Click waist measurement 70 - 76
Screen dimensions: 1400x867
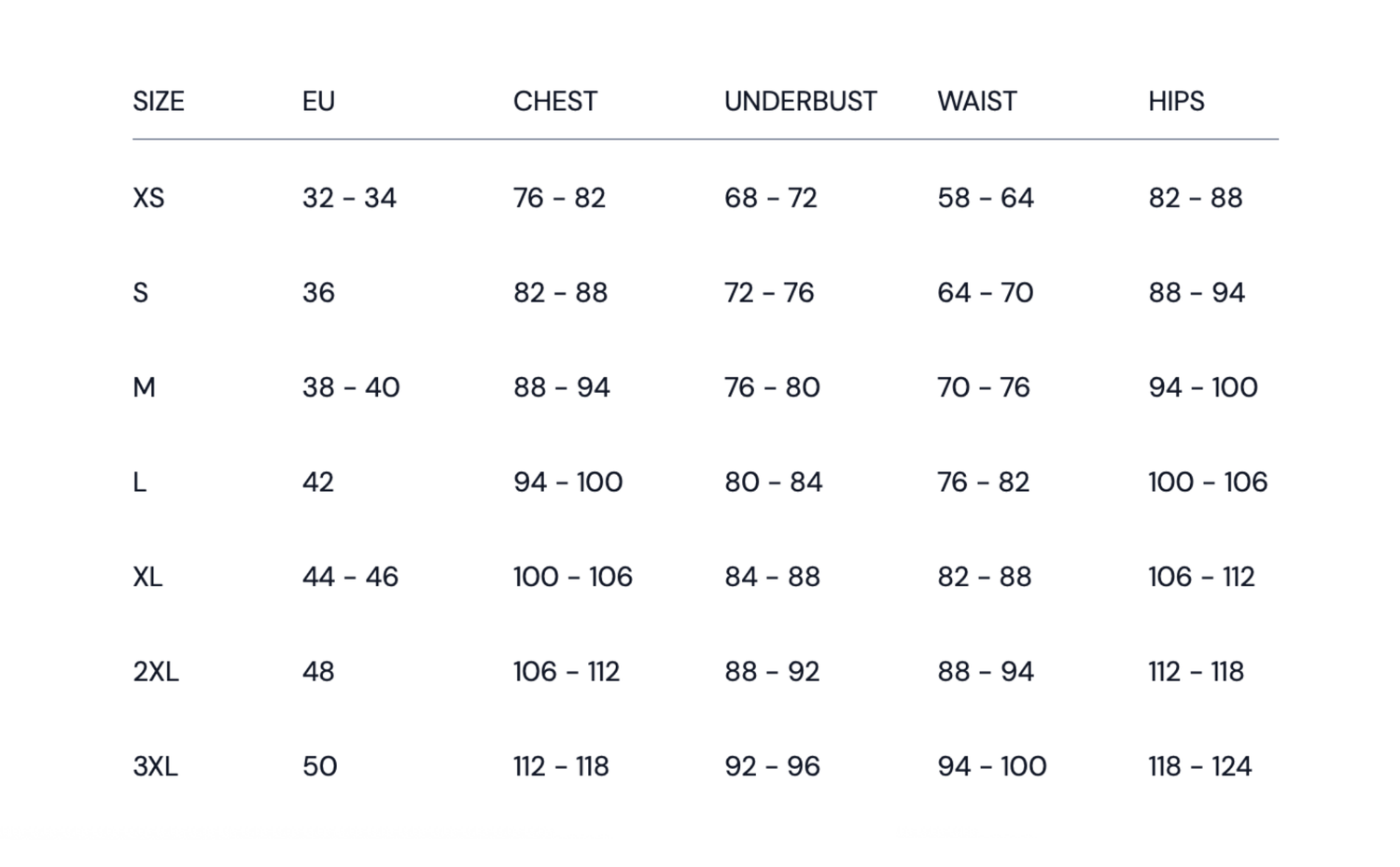(984, 387)
